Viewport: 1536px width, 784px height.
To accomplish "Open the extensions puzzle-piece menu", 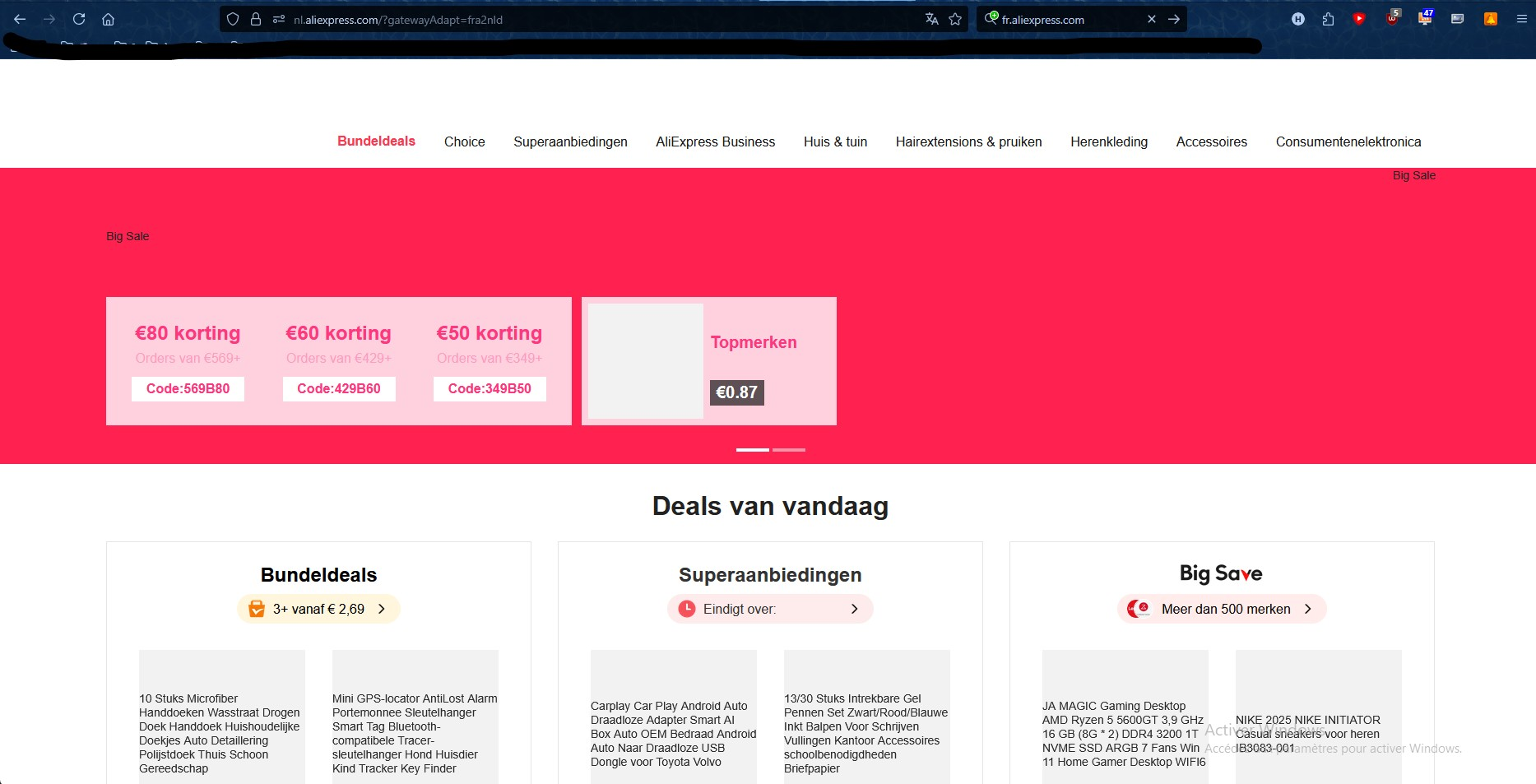I will click(1328, 19).
